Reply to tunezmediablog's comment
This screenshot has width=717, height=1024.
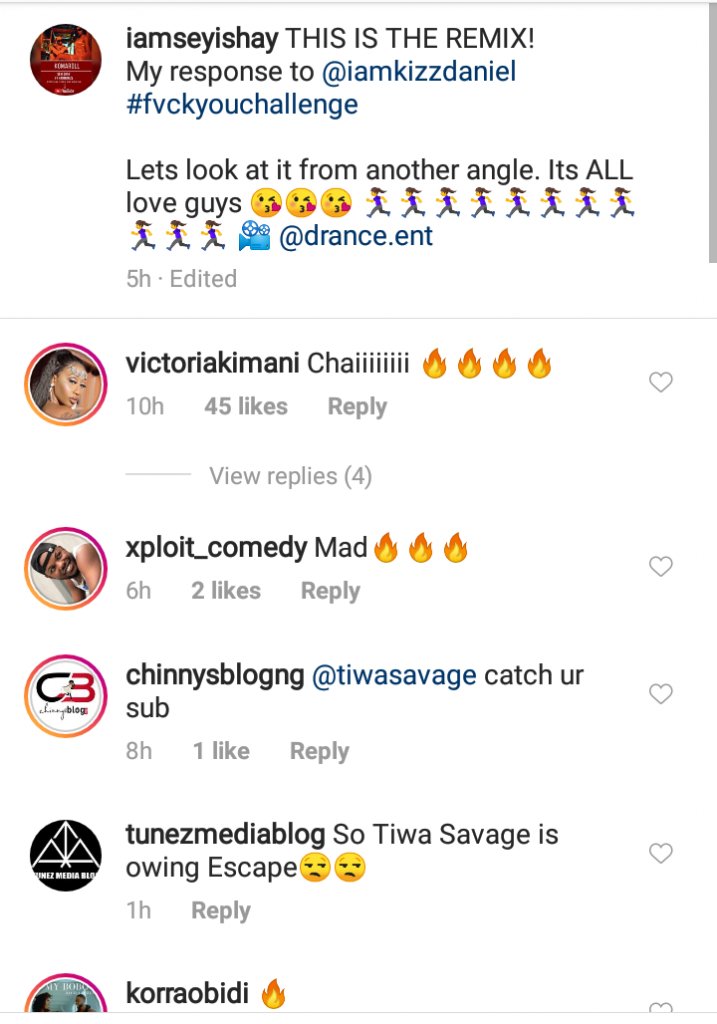point(221,911)
